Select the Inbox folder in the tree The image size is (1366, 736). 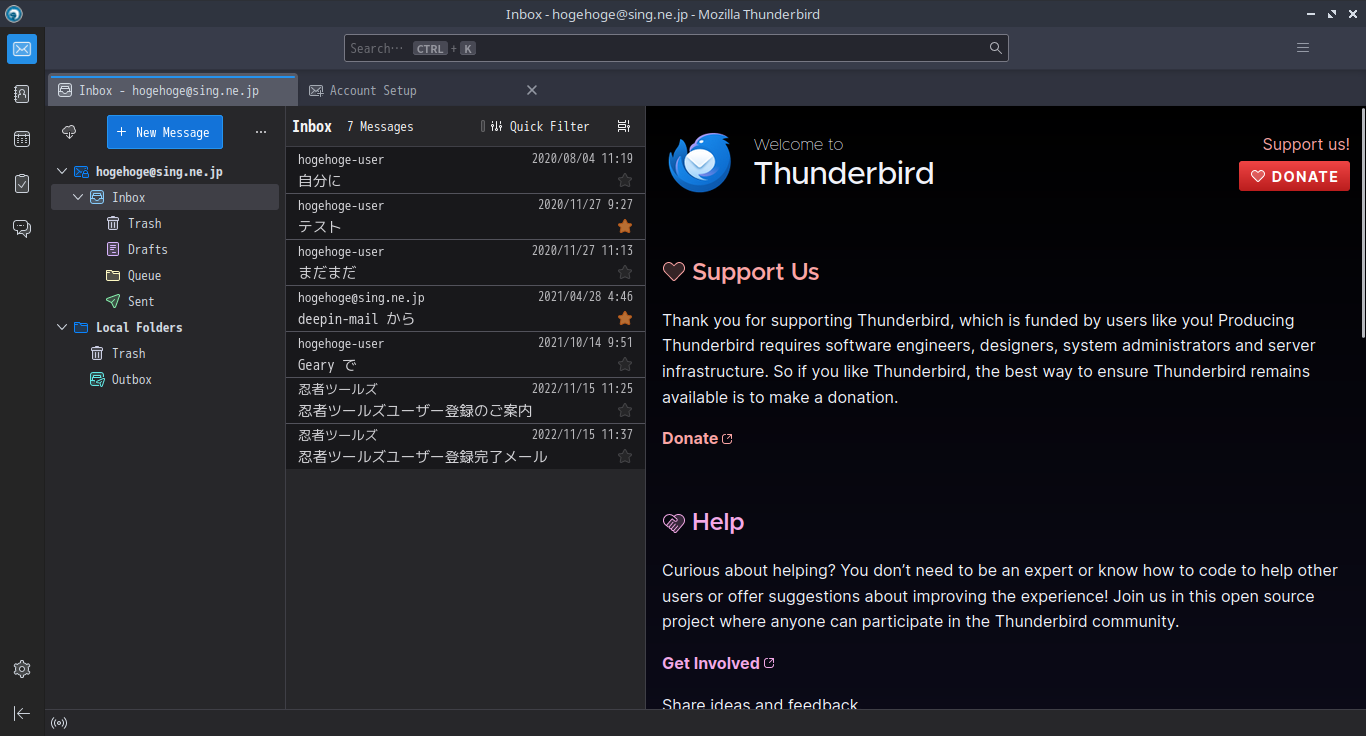[x=165, y=198]
